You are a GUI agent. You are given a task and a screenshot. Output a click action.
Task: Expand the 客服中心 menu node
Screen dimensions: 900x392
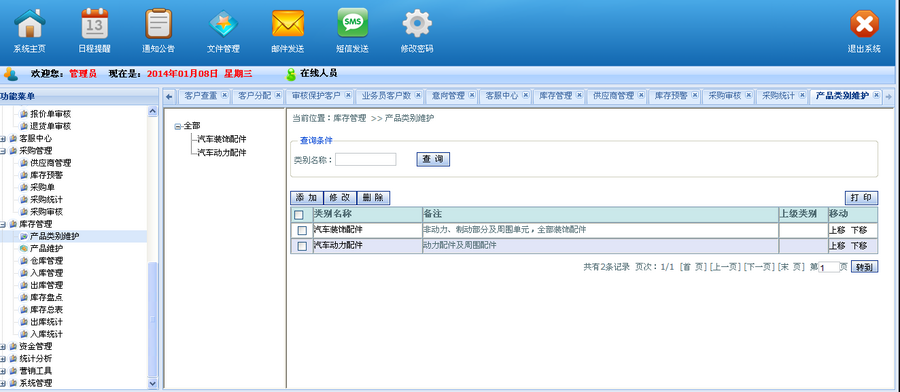3,138
